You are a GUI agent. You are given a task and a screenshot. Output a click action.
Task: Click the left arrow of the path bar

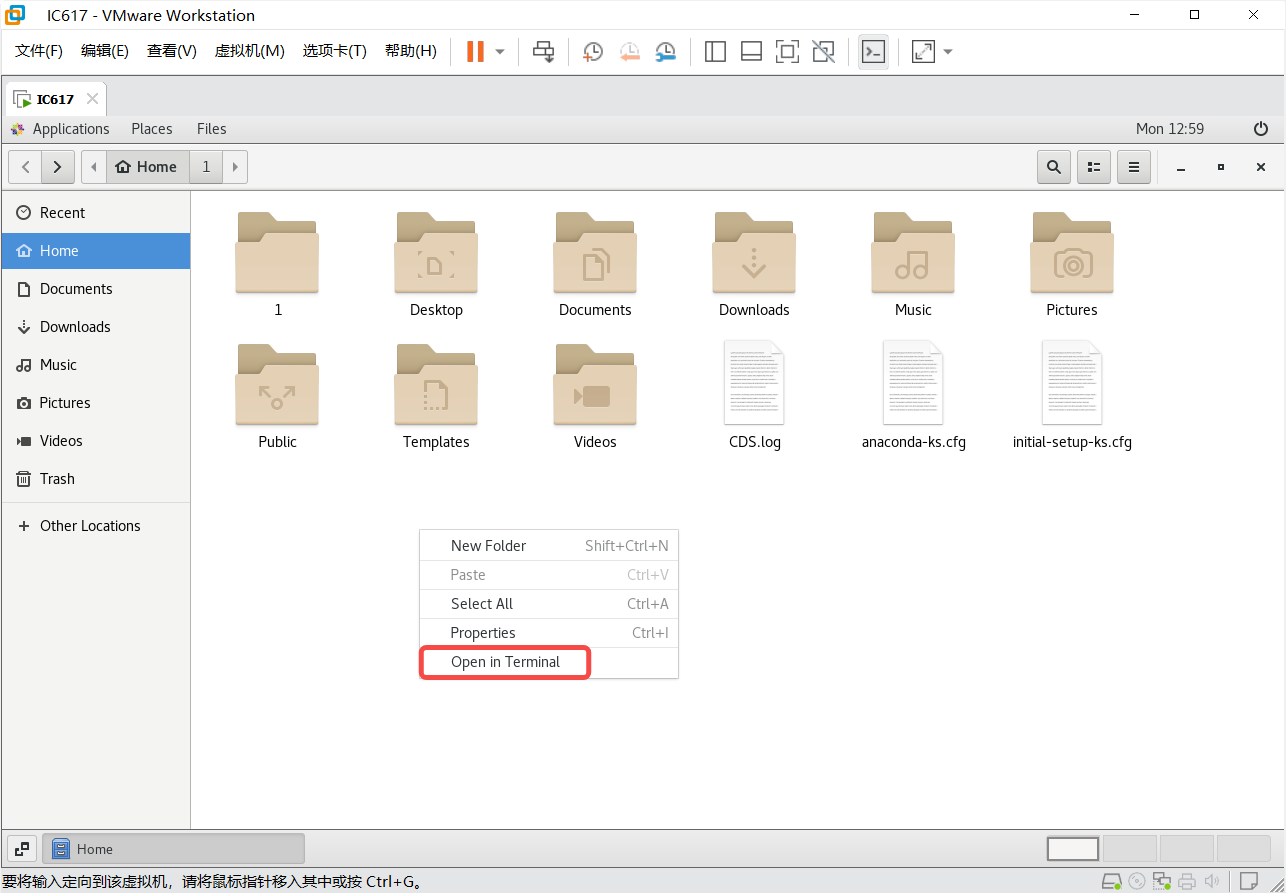pyautogui.click(x=94, y=167)
